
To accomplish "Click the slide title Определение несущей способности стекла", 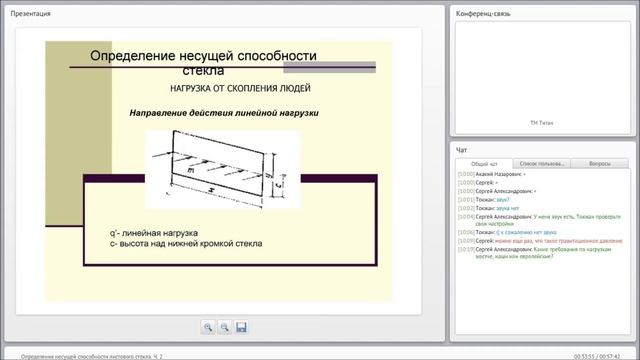I will pyautogui.click(x=203, y=63).
